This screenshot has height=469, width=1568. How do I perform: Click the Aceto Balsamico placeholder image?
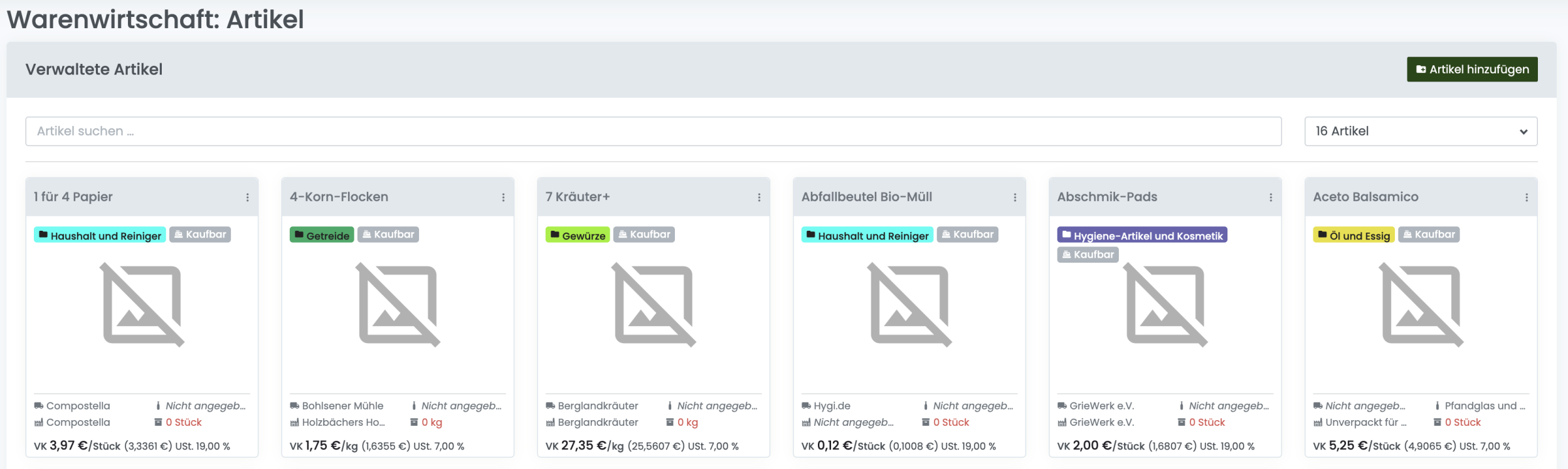1422,305
